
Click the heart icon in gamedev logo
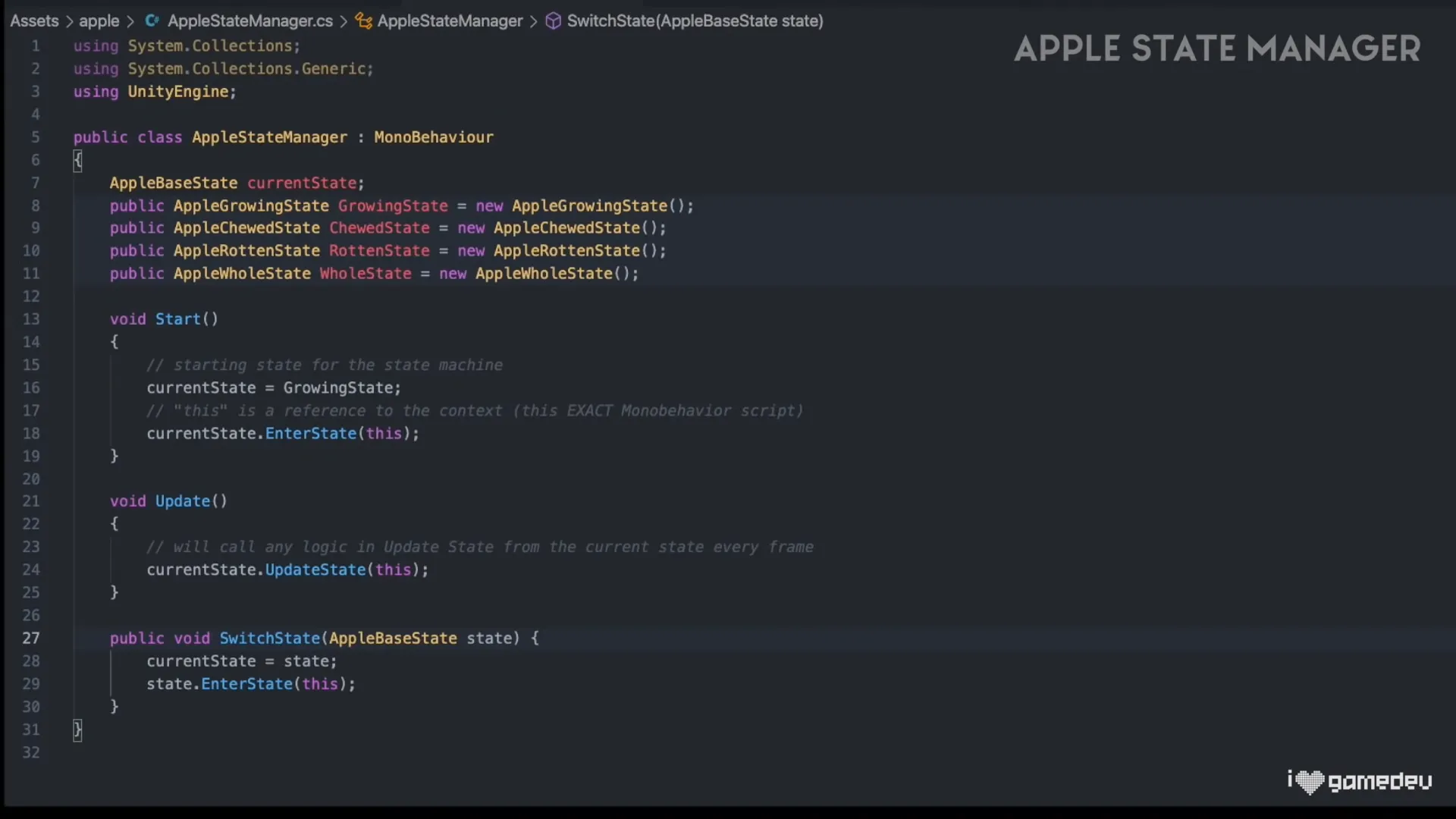1310,782
